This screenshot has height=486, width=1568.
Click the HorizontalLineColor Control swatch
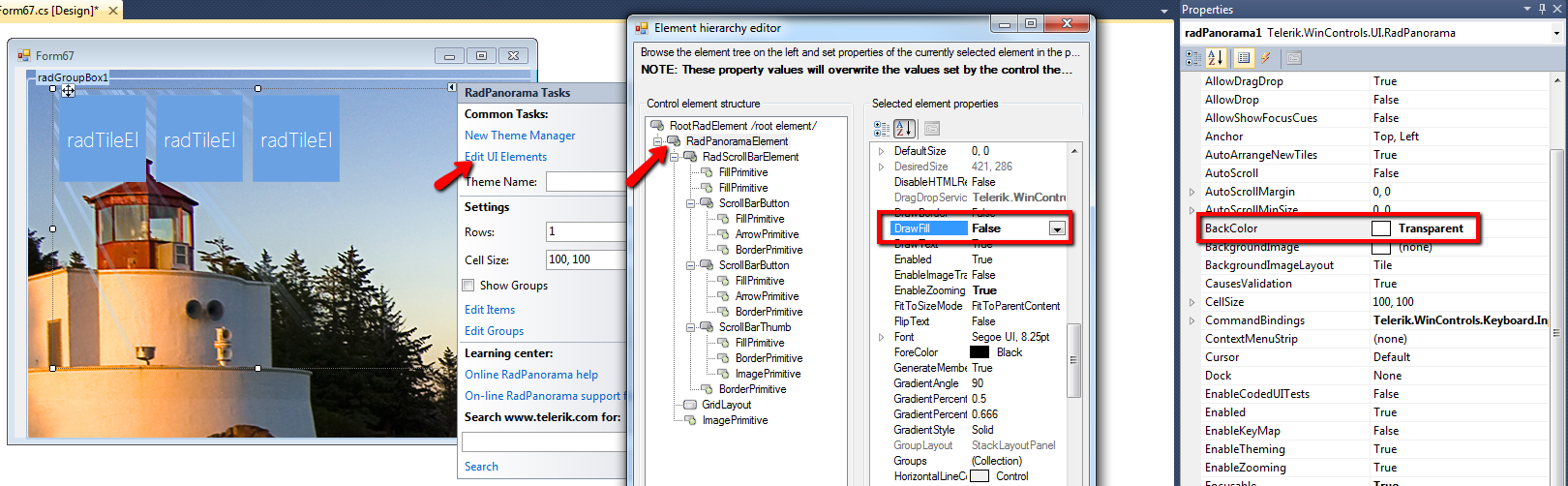point(980,476)
